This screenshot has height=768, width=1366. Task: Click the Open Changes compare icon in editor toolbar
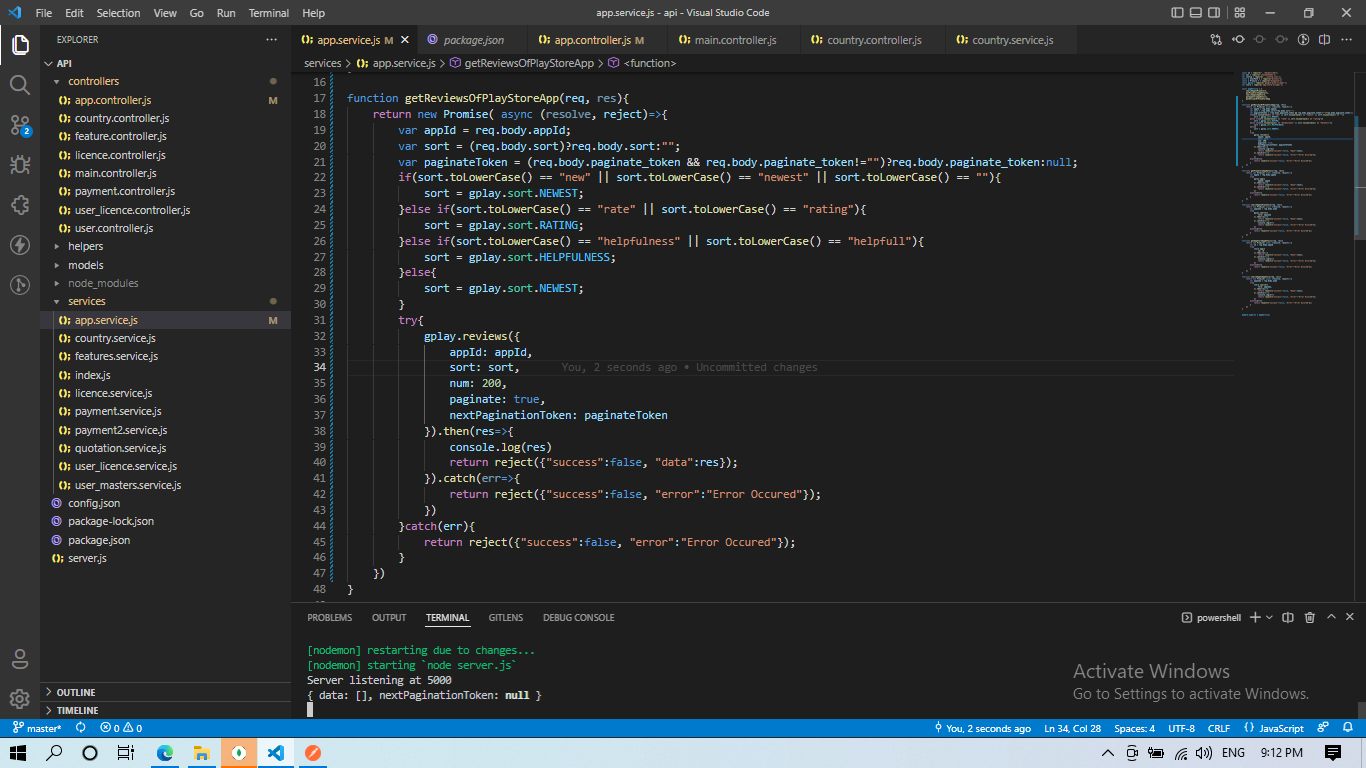tap(1216, 40)
